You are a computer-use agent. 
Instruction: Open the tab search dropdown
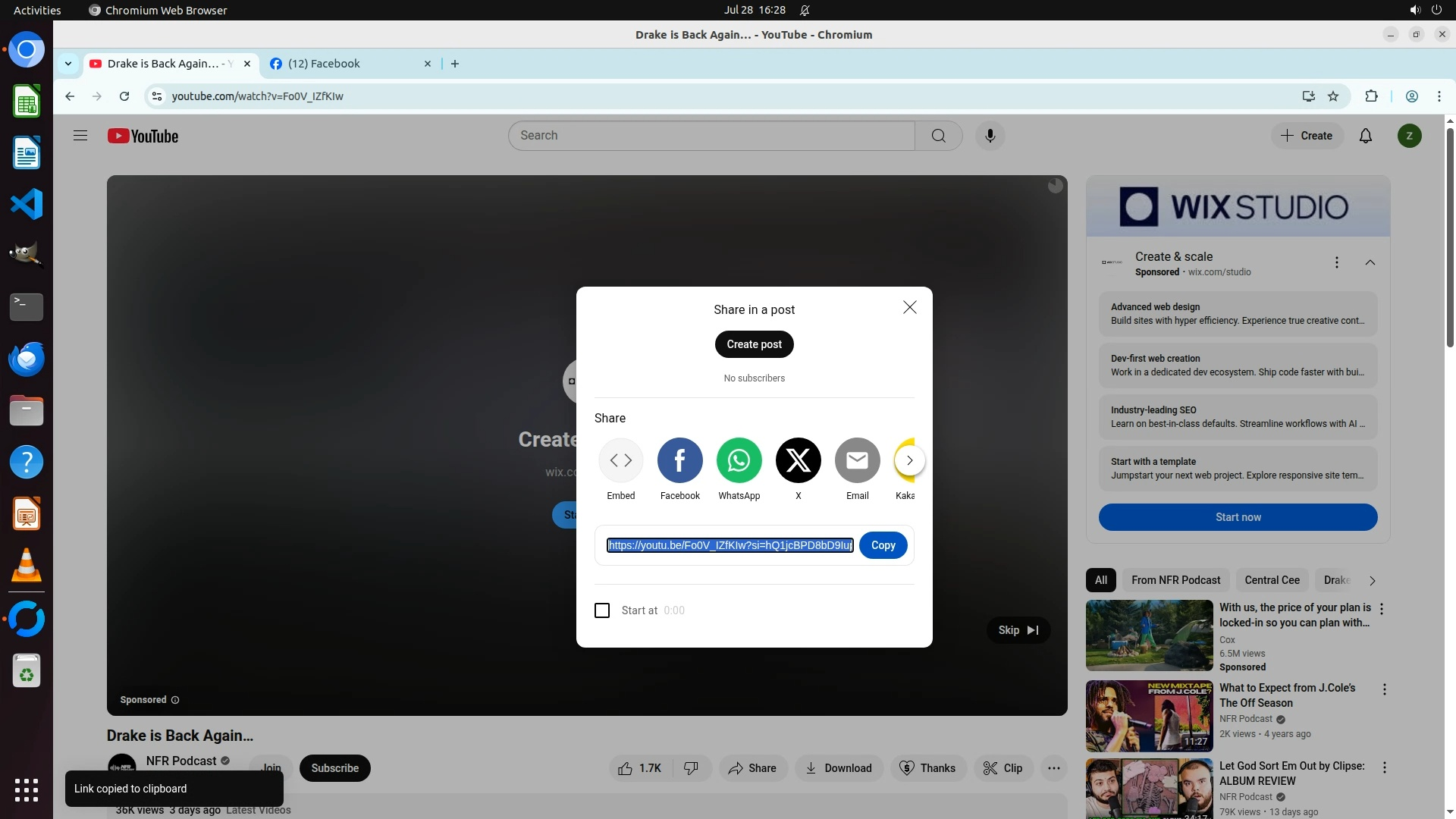[x=68, y=64]
